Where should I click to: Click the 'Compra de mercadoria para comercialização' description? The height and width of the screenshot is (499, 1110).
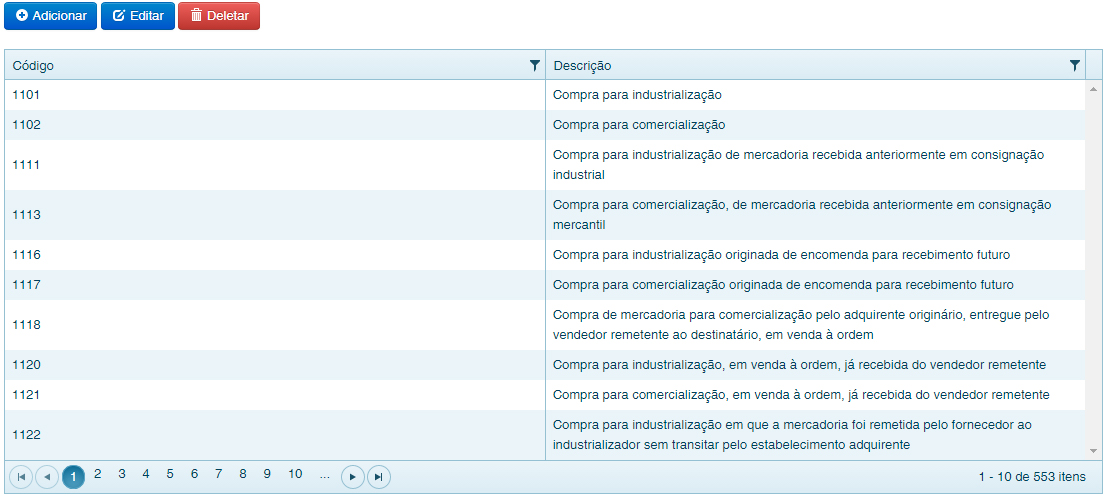[816, 324]
